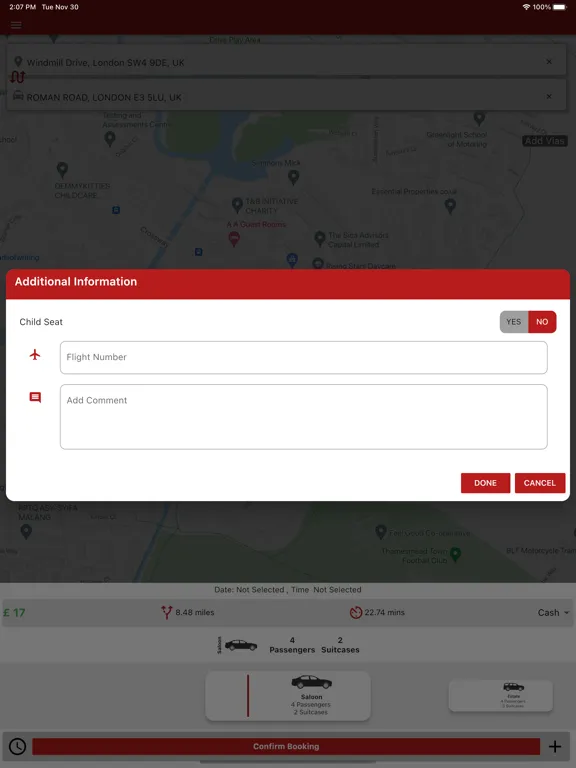The height and width of the screenshot is (768, 576).
Task: Open the hamburger menu
Action: [x=16, y=25]
